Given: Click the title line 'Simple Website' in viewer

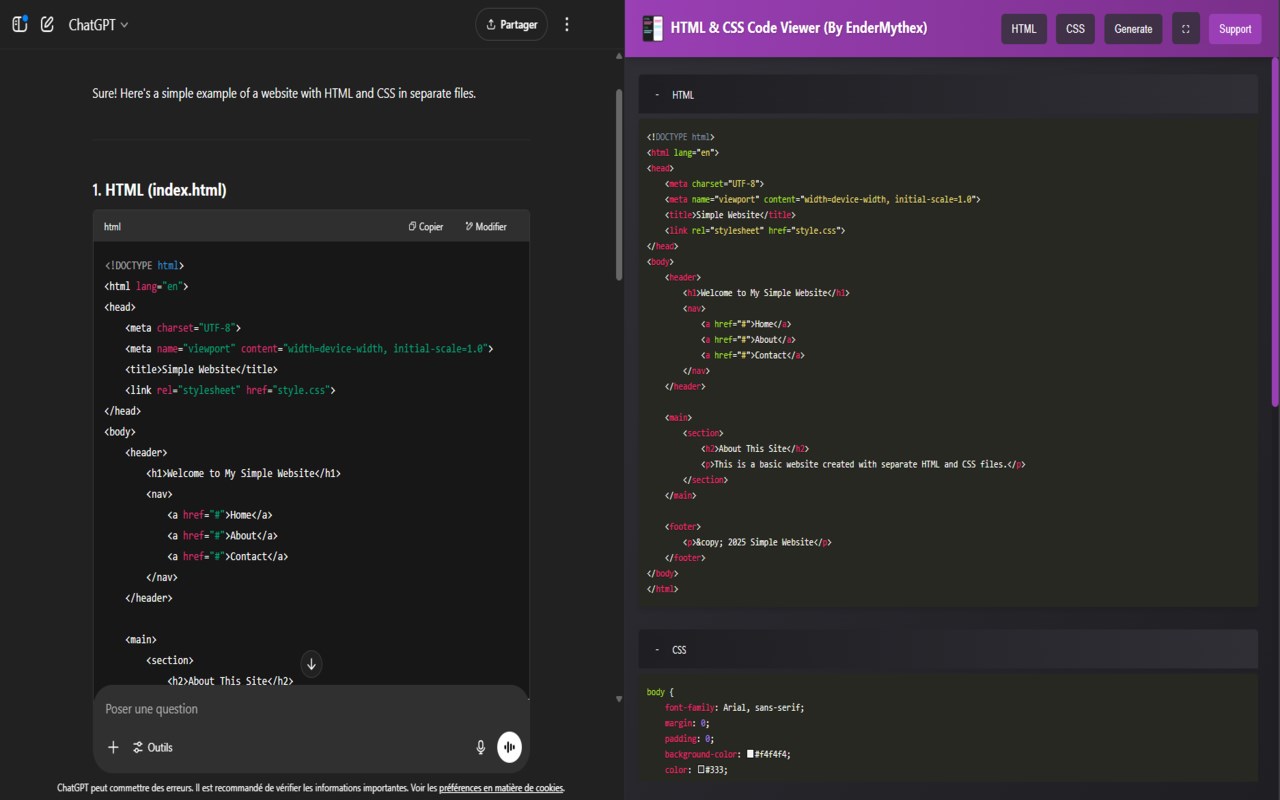Looking at the screenshot, I should point(730,215).
